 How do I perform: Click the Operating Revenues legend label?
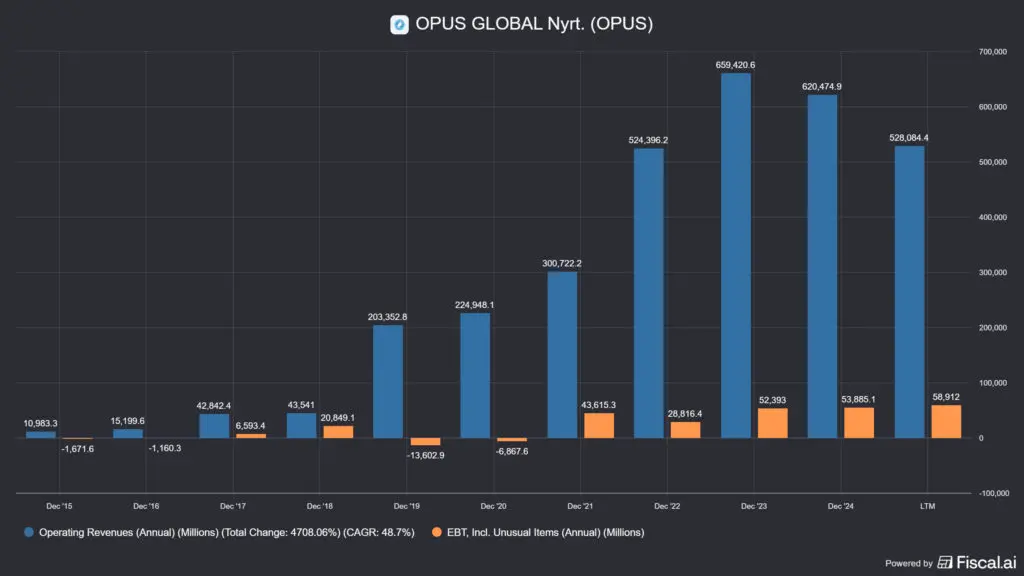pyautogui.click(x=227, y=532)
